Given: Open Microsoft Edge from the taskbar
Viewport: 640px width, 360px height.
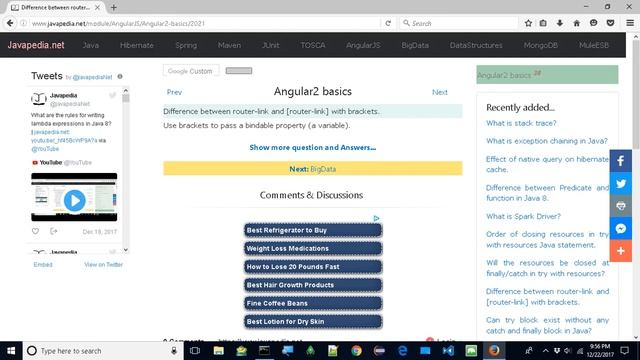Looking at the screenshot, I should pyautogui.click(x=402, y=351).
